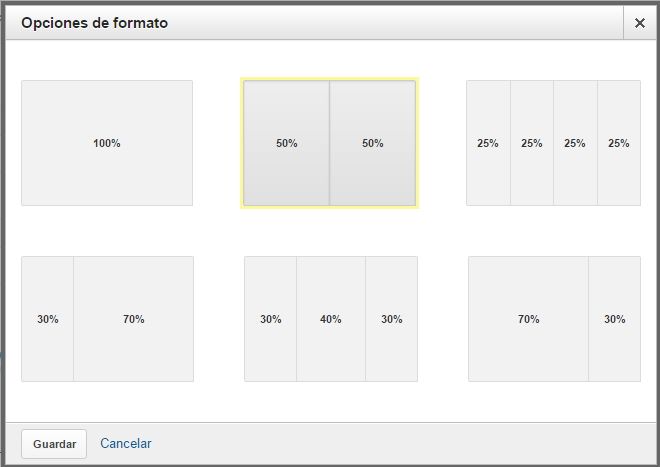Viewport: 660px width, 467px height.
Task: Pick the last 25% column in four-column layout
Action: coord(619,143)
